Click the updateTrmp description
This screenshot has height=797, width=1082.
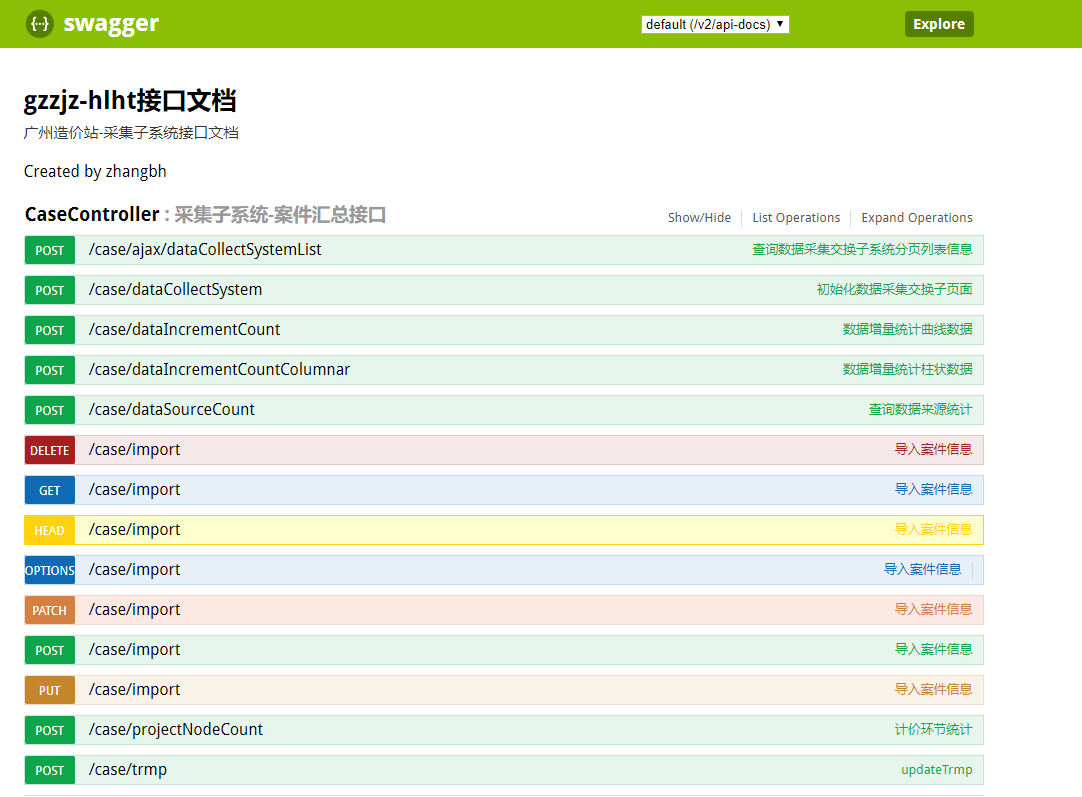[x=936, y=769]
